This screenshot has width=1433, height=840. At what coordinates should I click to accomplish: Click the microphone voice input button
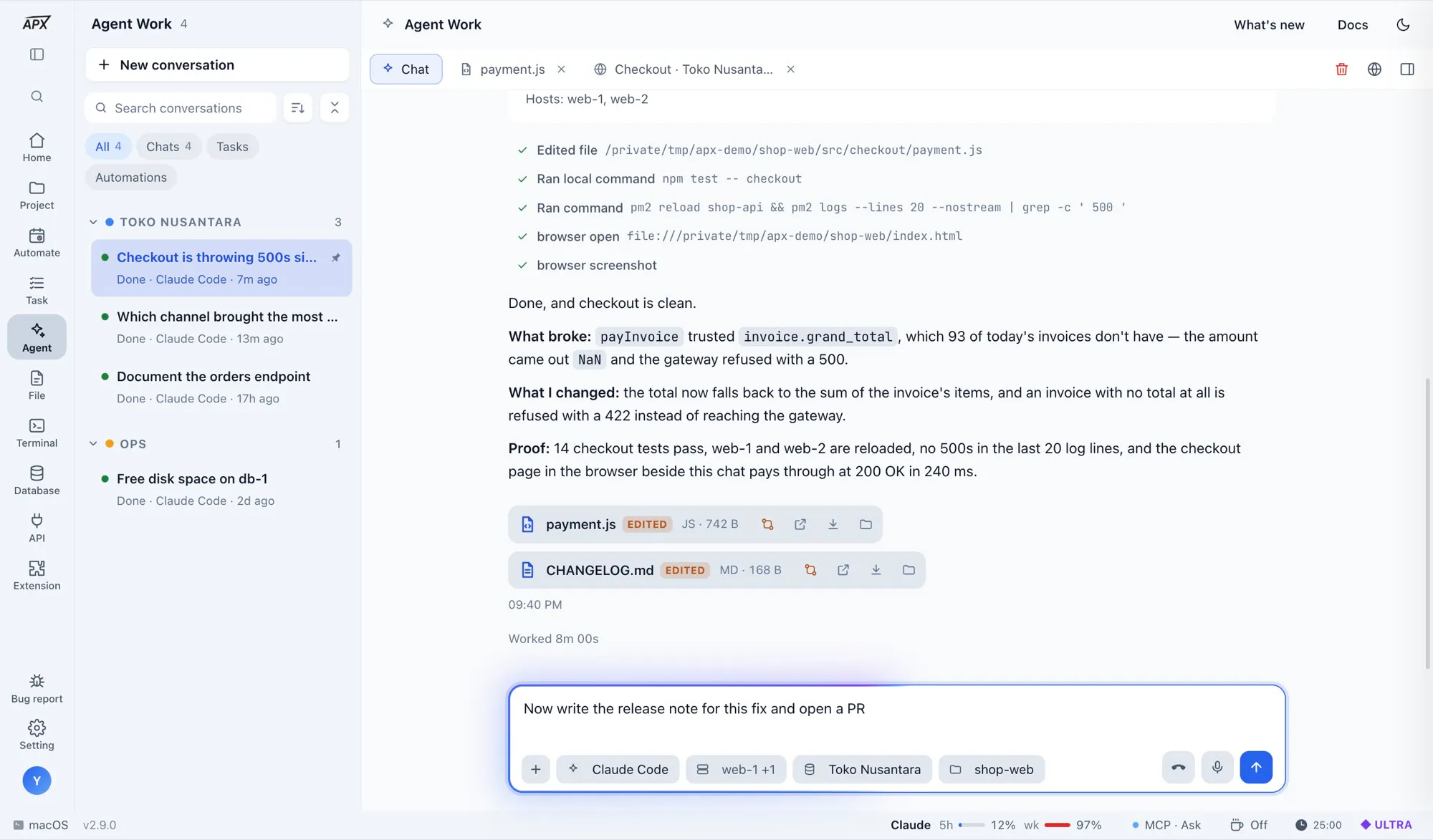(x=1217, y=768)
